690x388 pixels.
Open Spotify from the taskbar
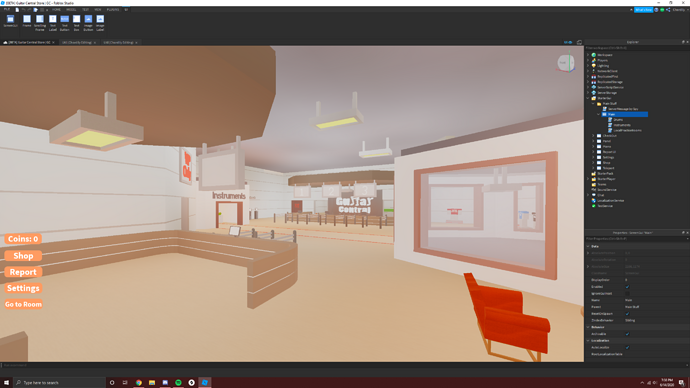pos(178,383)
